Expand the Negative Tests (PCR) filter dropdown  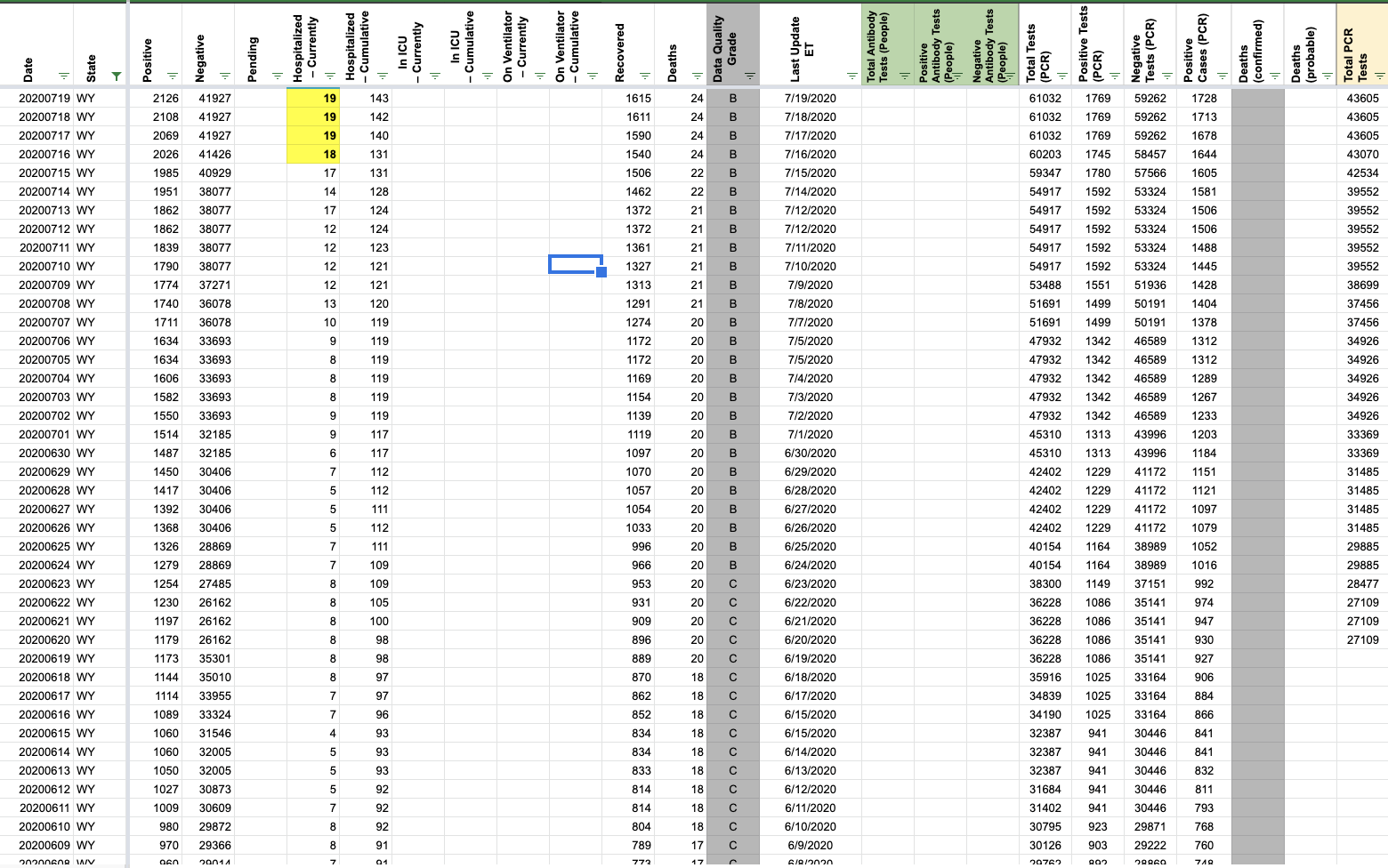point(1166,76)
